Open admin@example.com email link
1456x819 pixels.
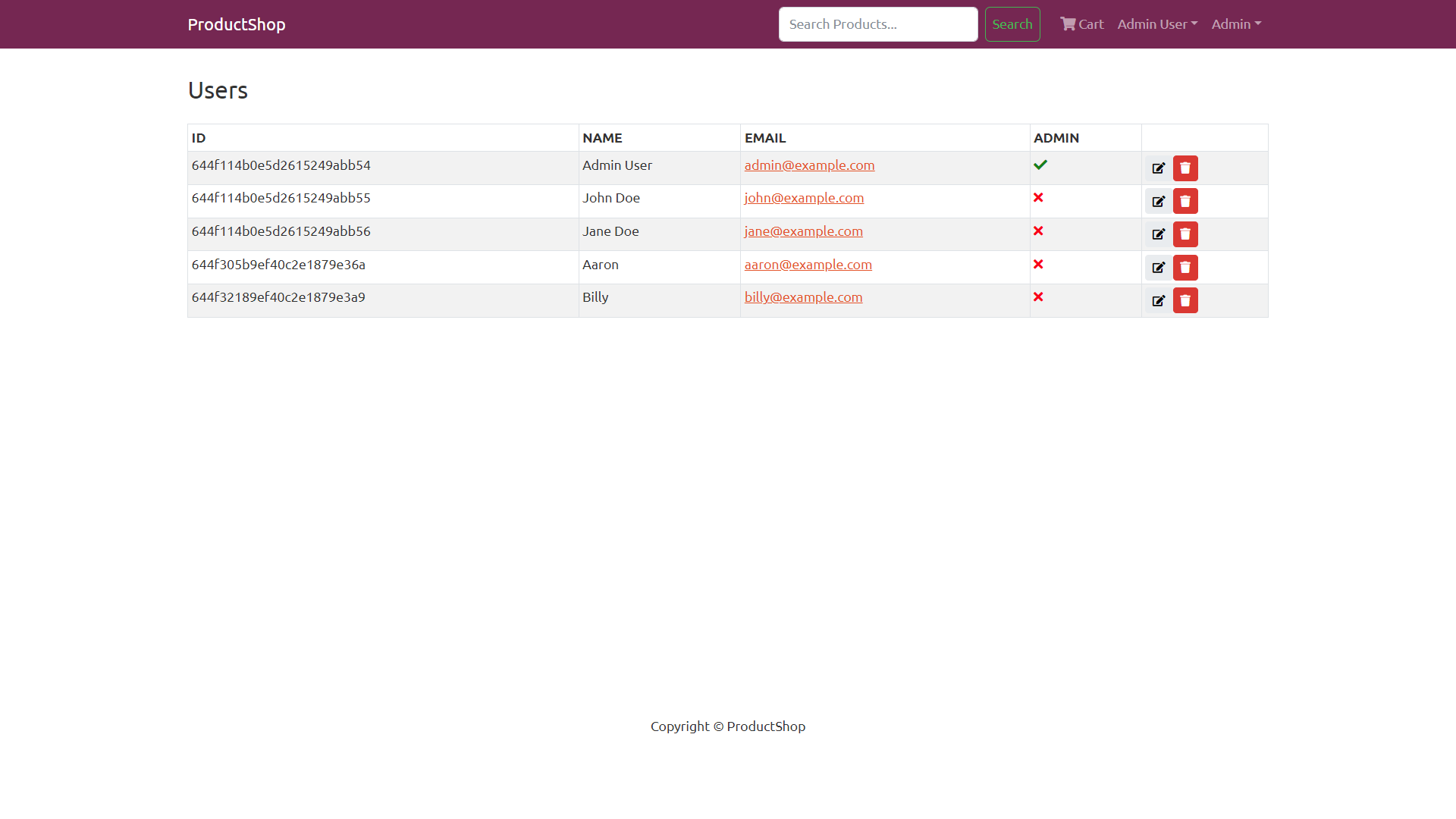tap(809, 165)
